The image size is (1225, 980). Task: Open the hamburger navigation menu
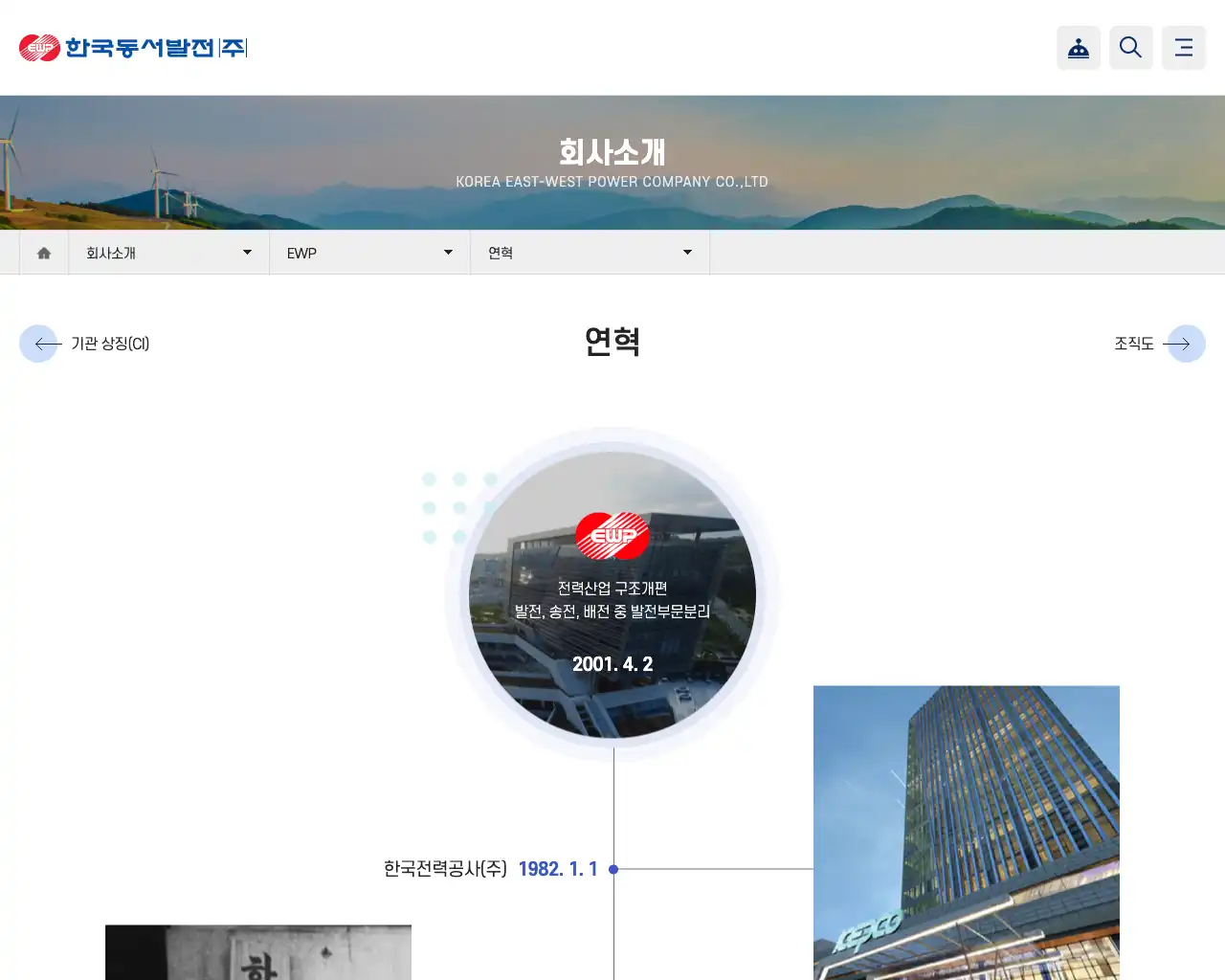tap(1183, 47)
